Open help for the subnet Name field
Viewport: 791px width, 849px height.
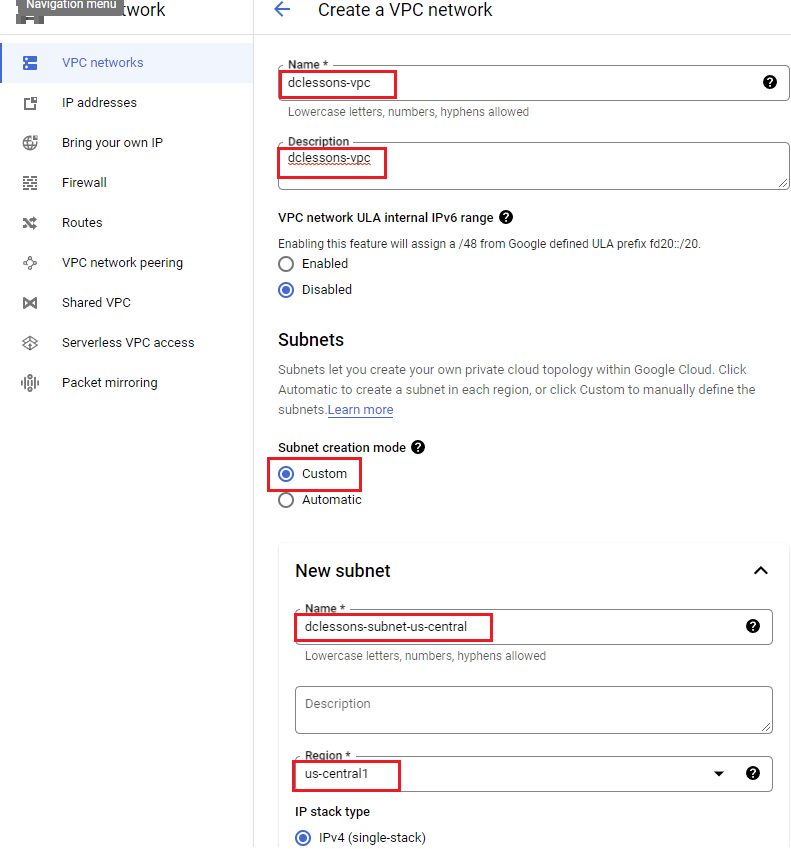[x=753, y=626]
